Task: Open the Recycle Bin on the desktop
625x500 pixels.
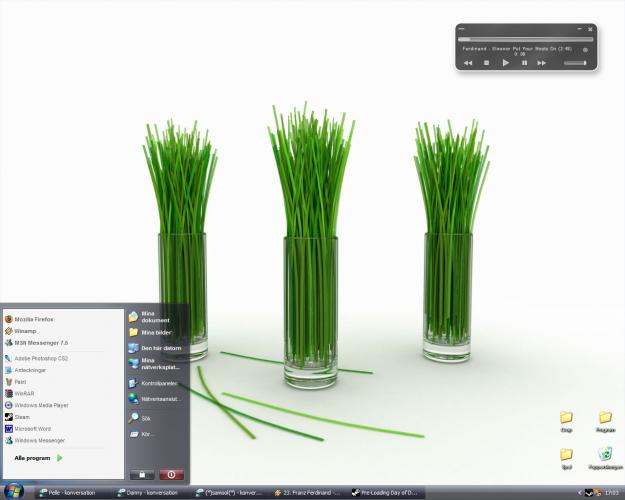Action: [605, 455]
